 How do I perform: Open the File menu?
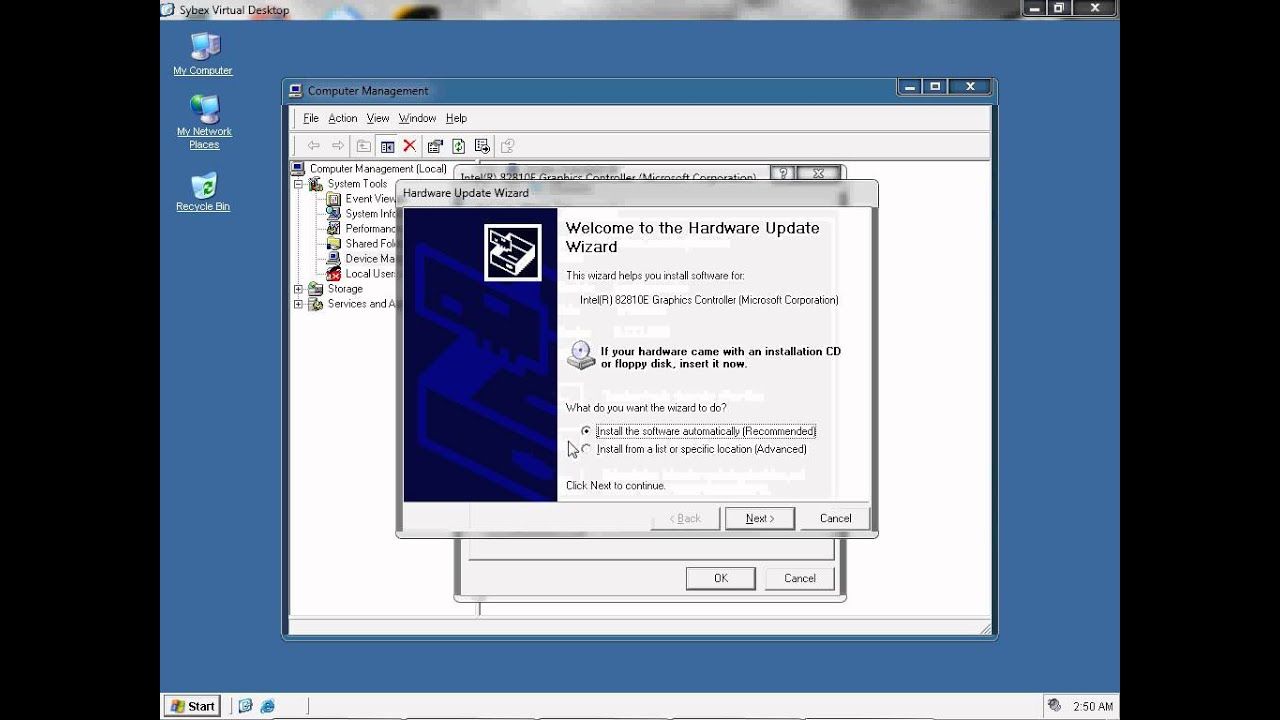311,118
